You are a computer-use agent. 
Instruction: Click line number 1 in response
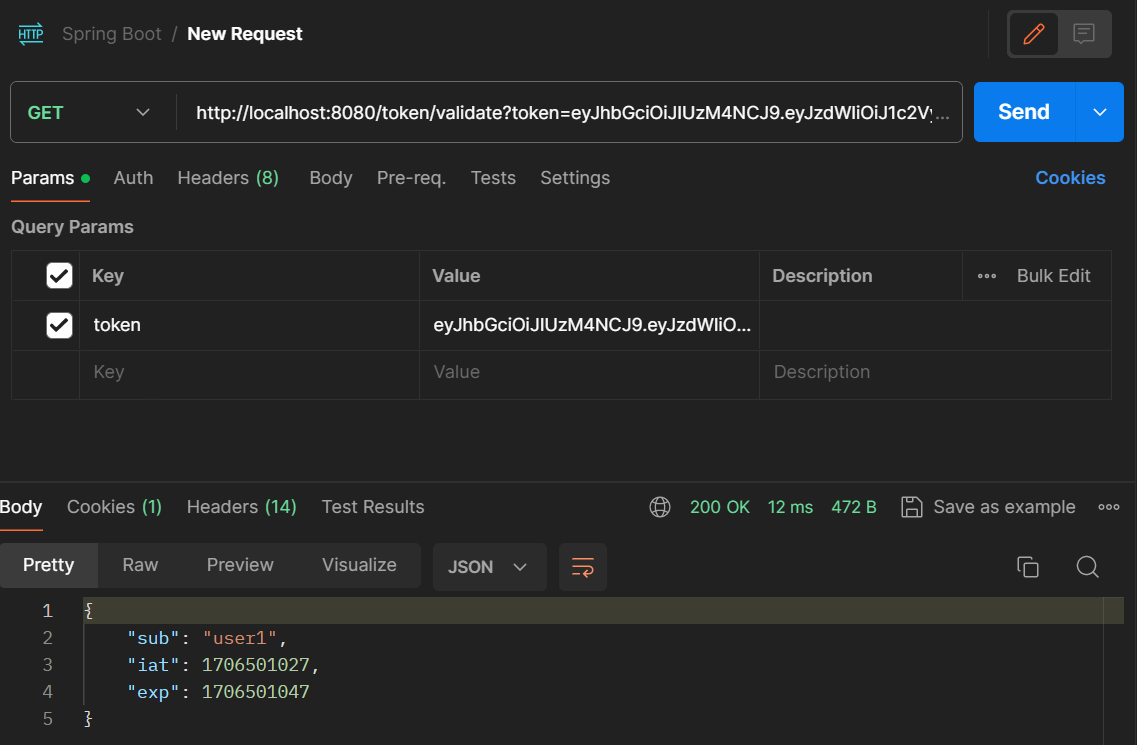click(47, 611)
